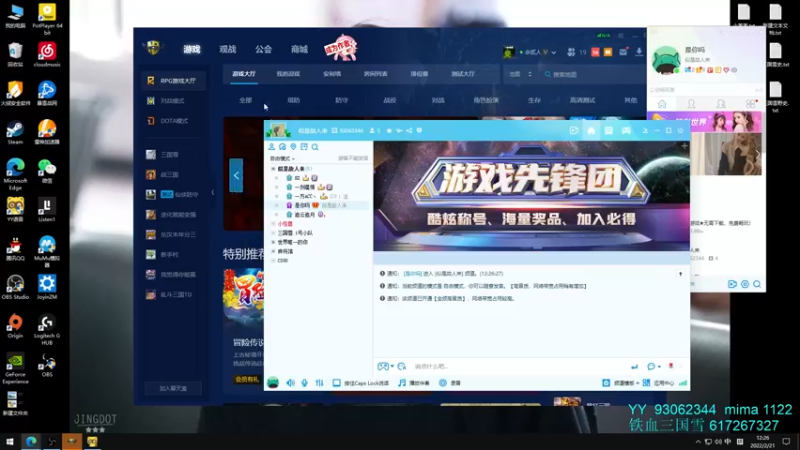Switch to the 观战 main tab
This screenshot has height=450, width=800.
228,49
